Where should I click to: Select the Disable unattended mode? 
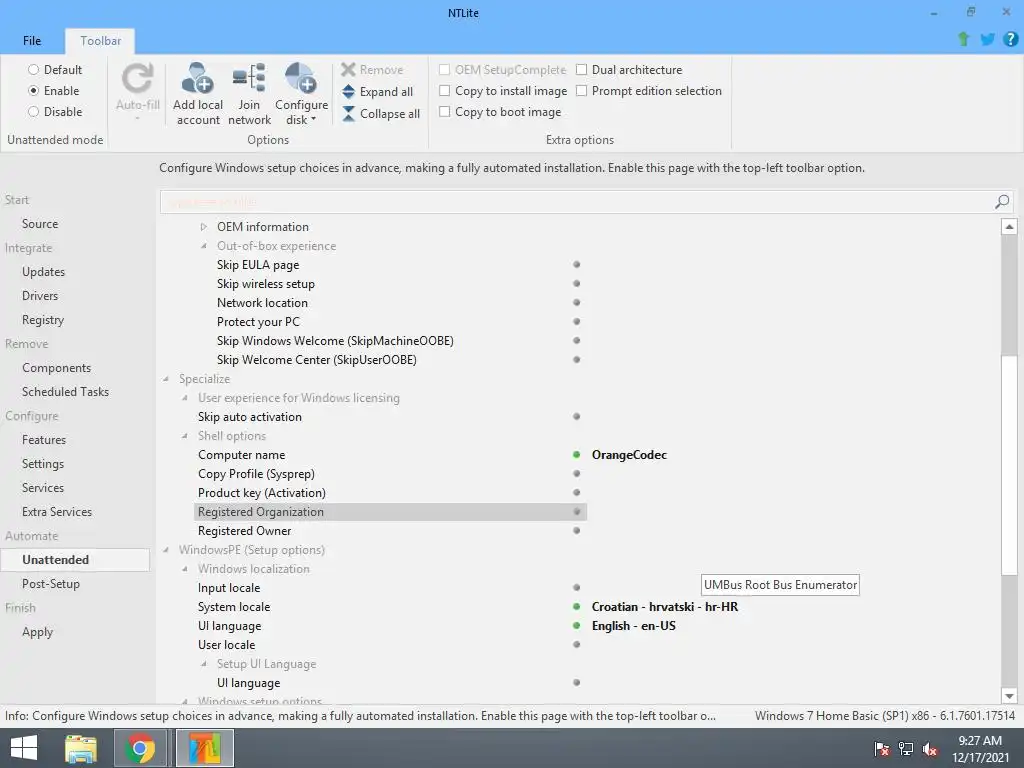33,112
